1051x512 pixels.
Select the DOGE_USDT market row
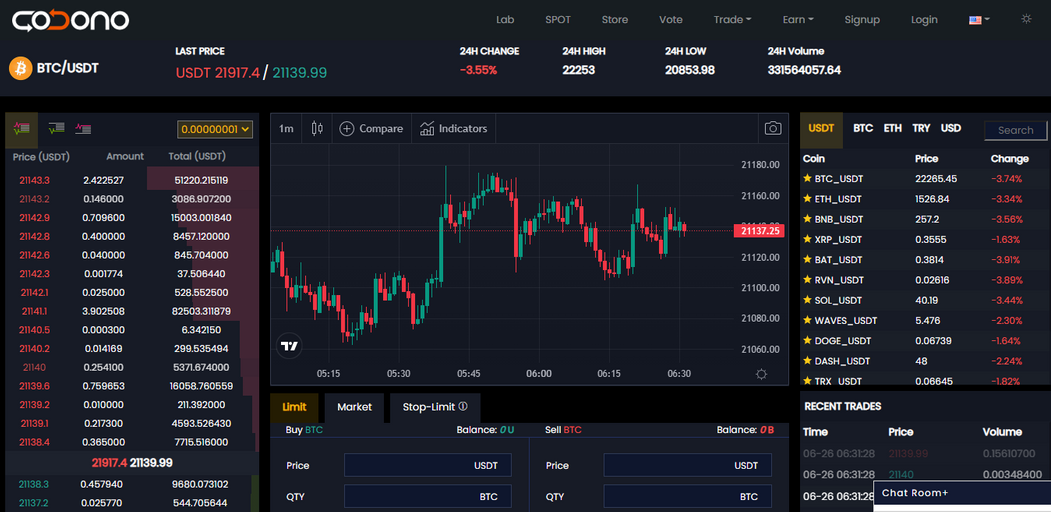pos(925,340)
